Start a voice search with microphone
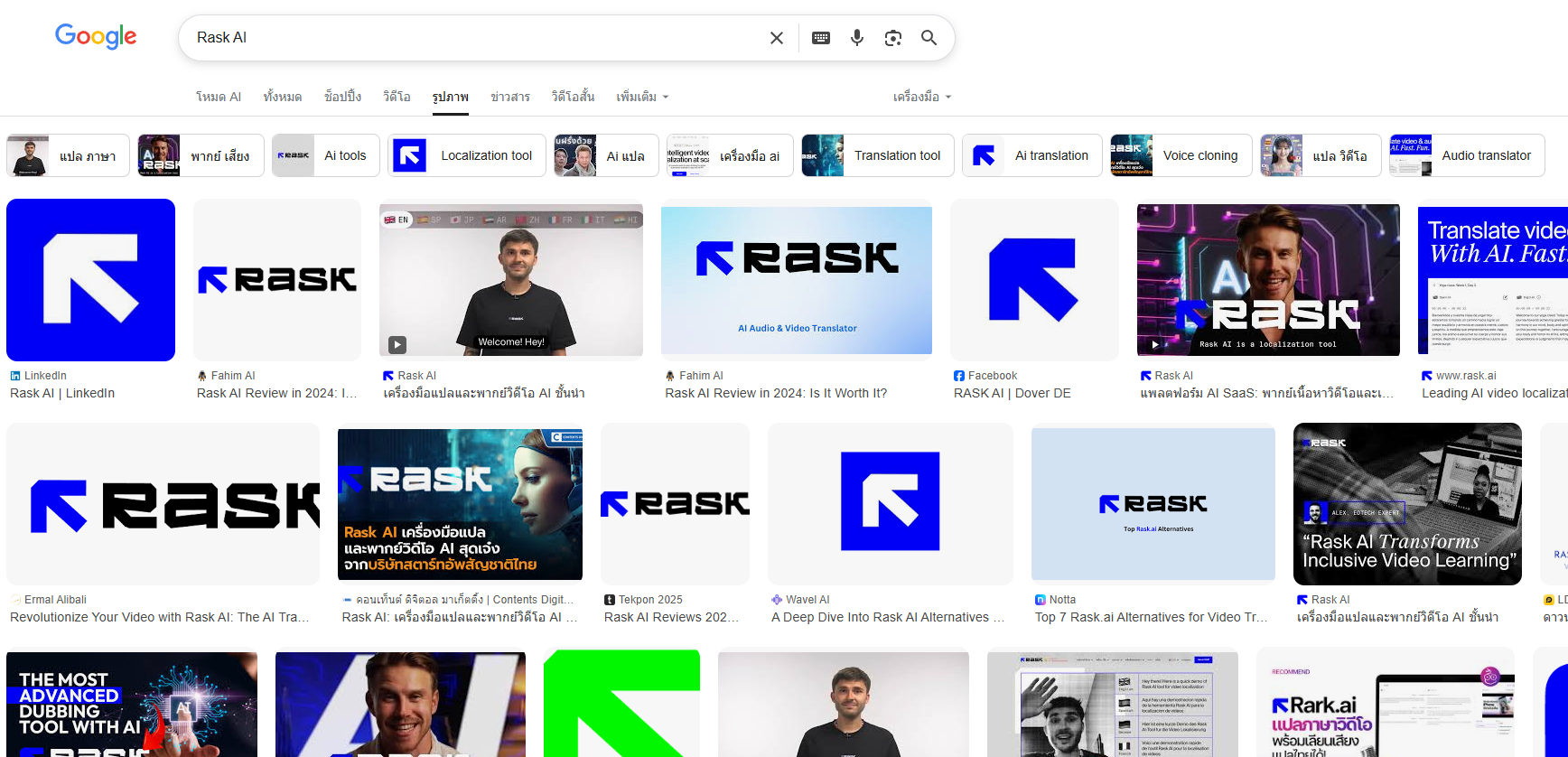This screenshot has height=757, width=1568. pos(857,38)
